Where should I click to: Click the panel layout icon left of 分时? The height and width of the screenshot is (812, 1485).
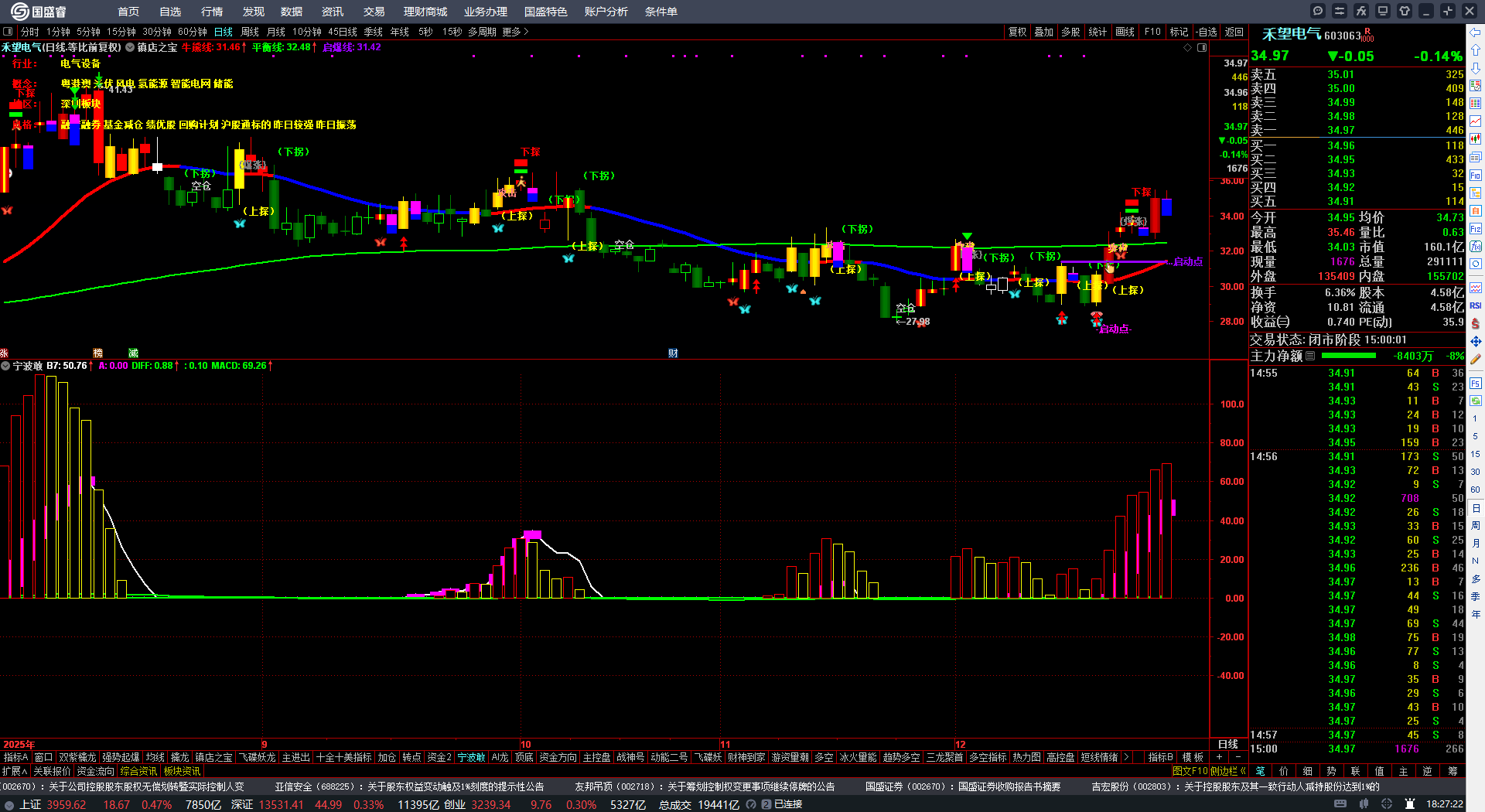[x=8, y=32]
